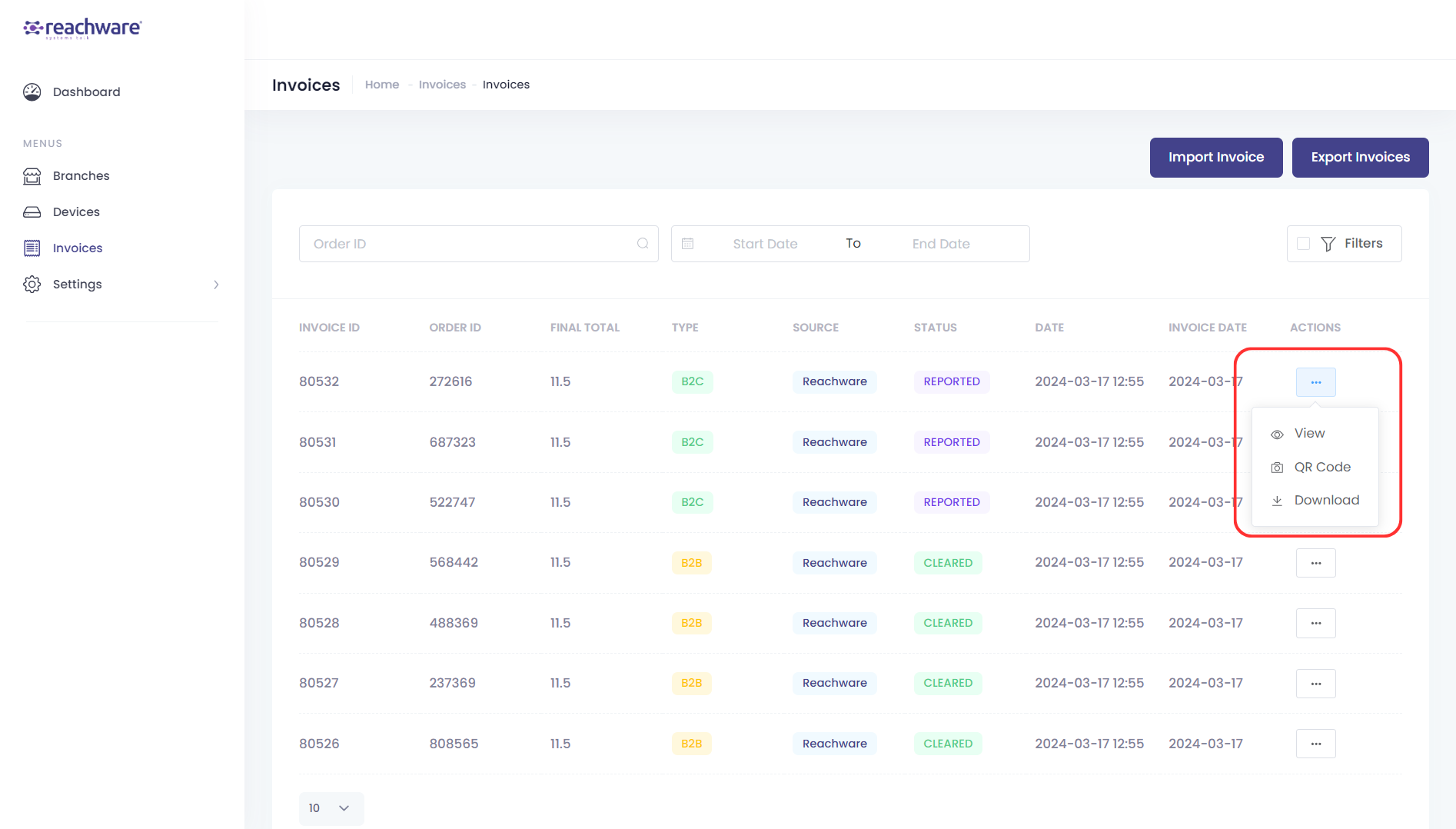
Task: Open actions menu for invoice 80526
Action: (x=1316, y=744)
